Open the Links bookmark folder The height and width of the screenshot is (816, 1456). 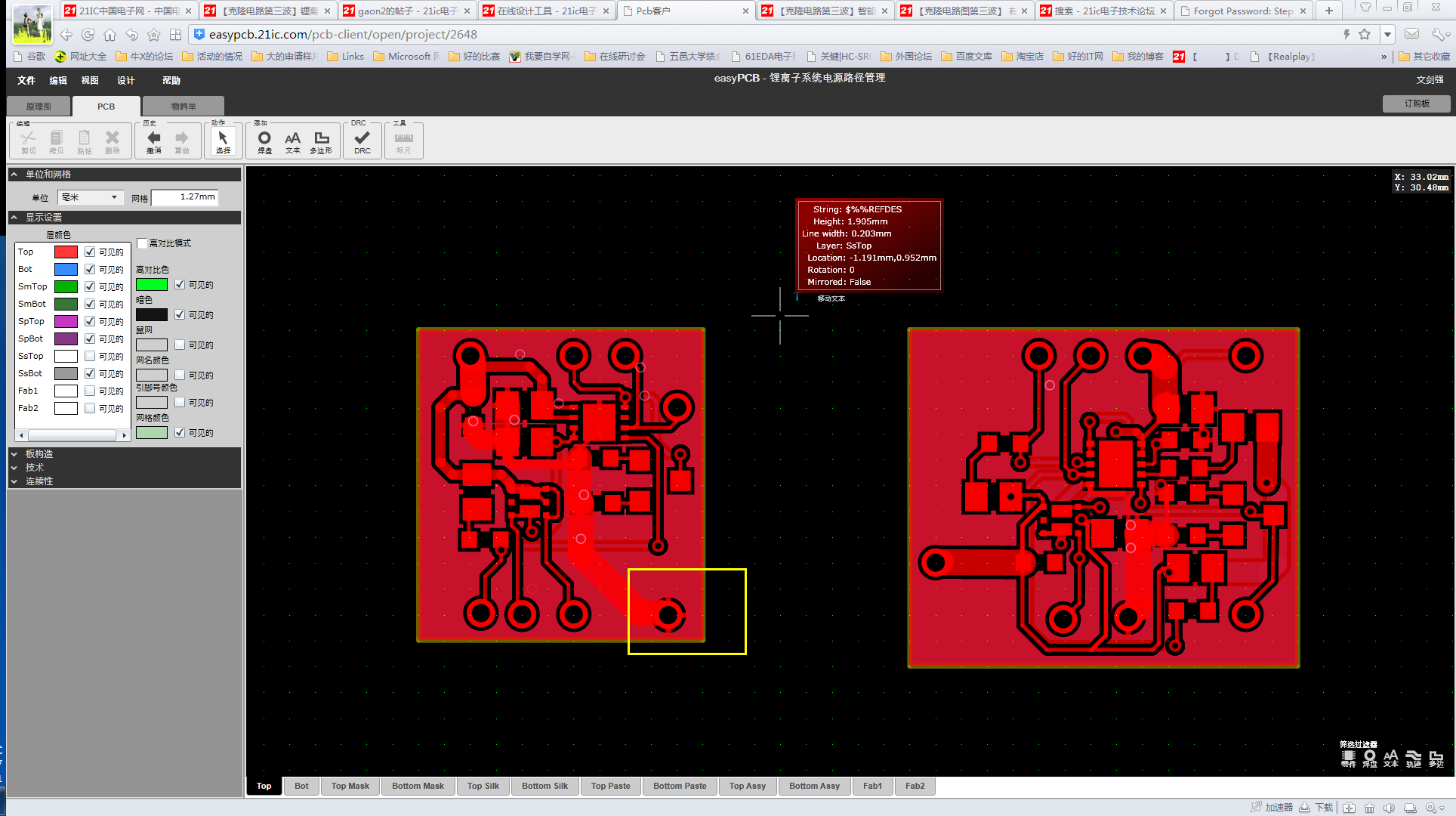[345, 57]
